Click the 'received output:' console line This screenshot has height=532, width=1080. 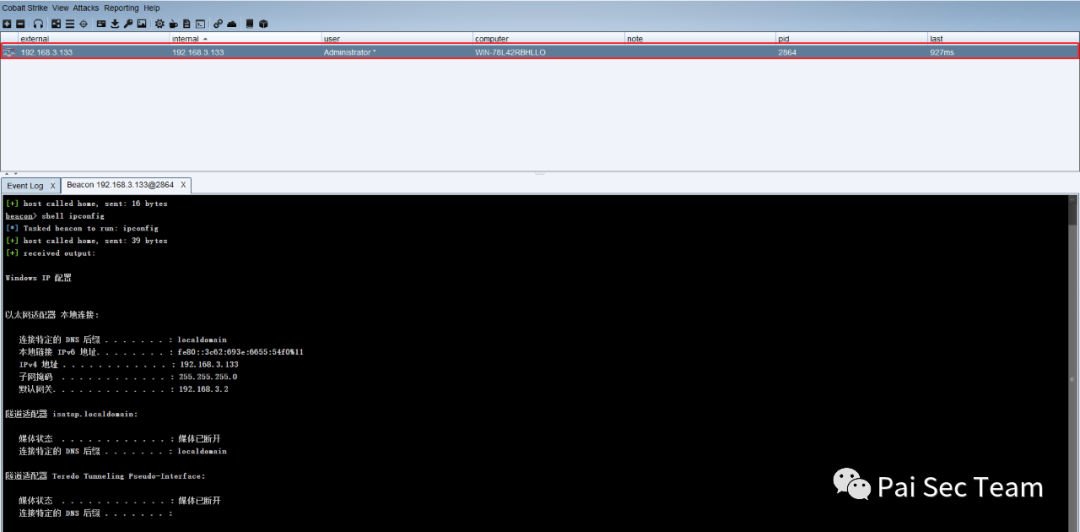(50, 253)
